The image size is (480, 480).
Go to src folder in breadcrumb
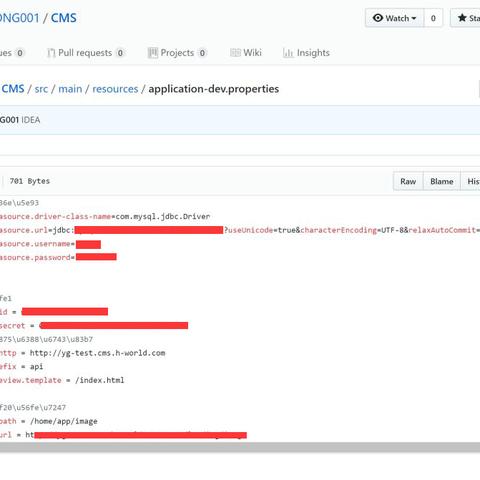[x=41, y=89]
